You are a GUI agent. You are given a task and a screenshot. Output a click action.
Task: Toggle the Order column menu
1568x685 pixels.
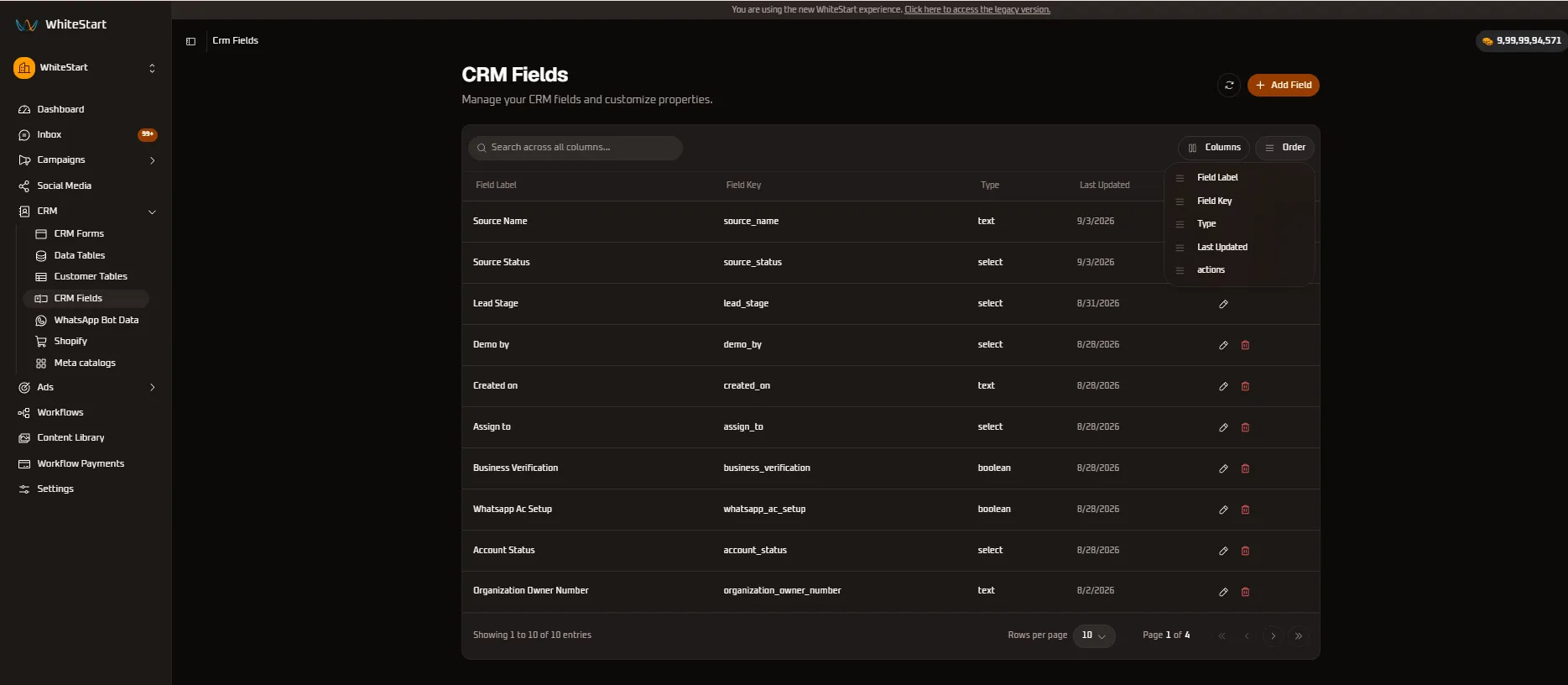click(1284, 148)
